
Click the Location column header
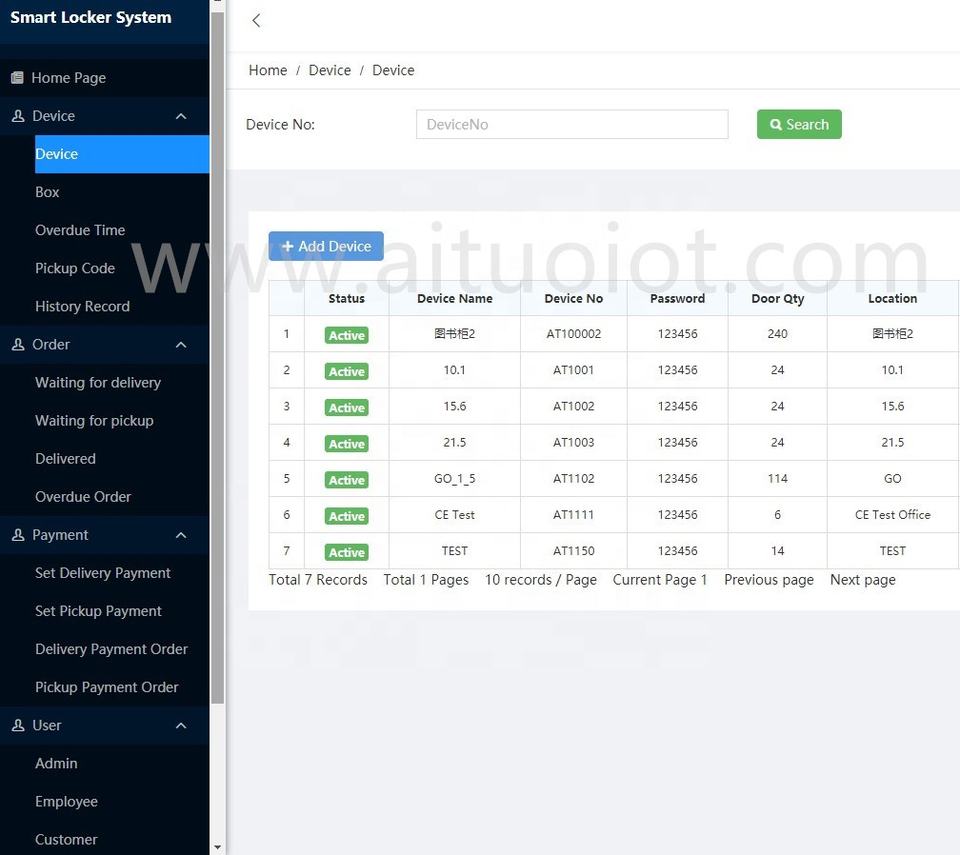pyautogui.click(x=893, y=298)
